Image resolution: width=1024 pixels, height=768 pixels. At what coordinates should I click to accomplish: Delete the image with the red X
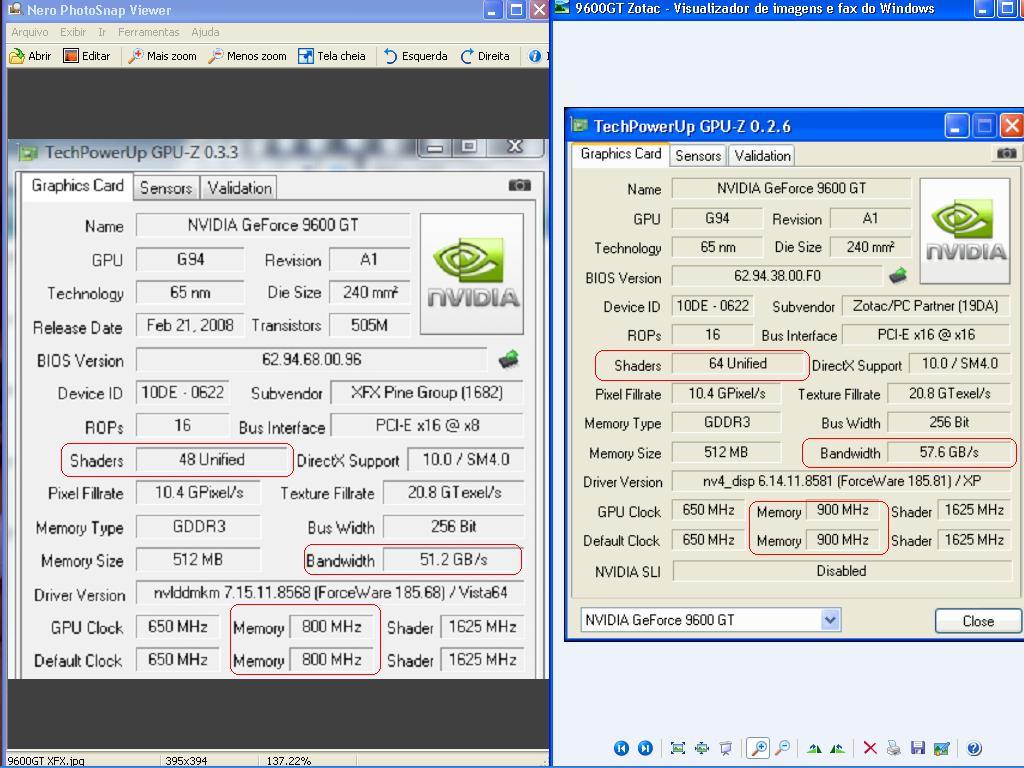[870, 748]
